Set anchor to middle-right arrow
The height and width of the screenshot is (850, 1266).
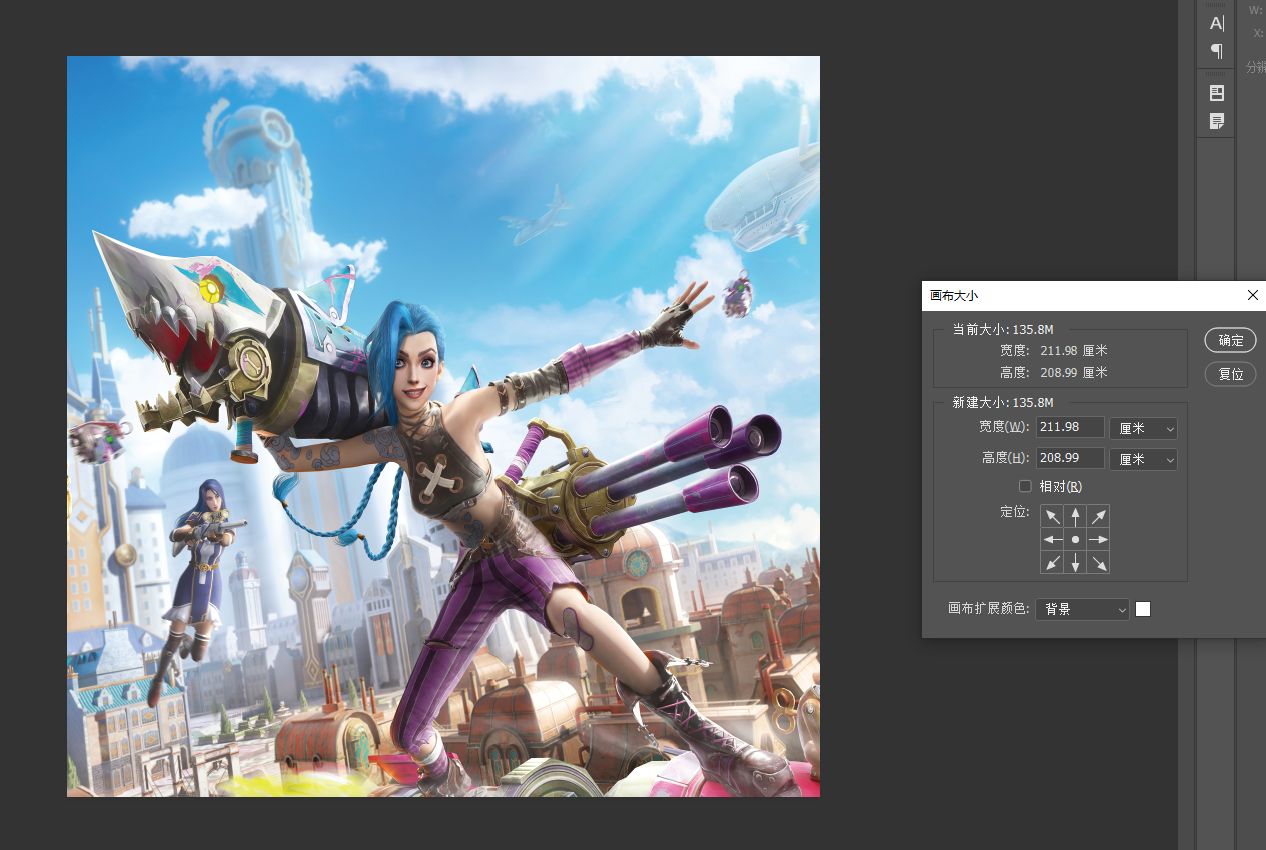pos(1098,539)
